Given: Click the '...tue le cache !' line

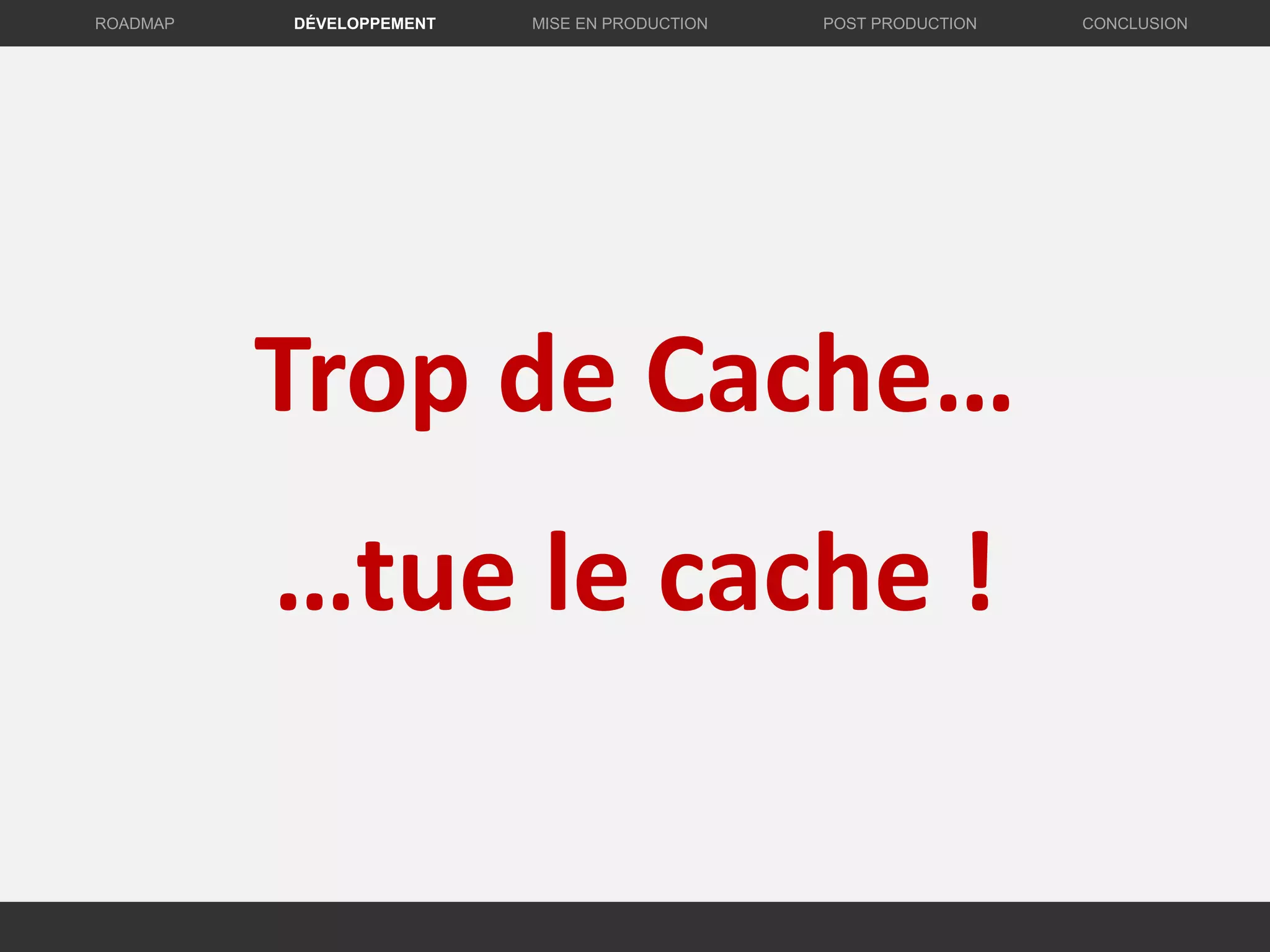Looking at the screenshot, I should pos(634,571).
